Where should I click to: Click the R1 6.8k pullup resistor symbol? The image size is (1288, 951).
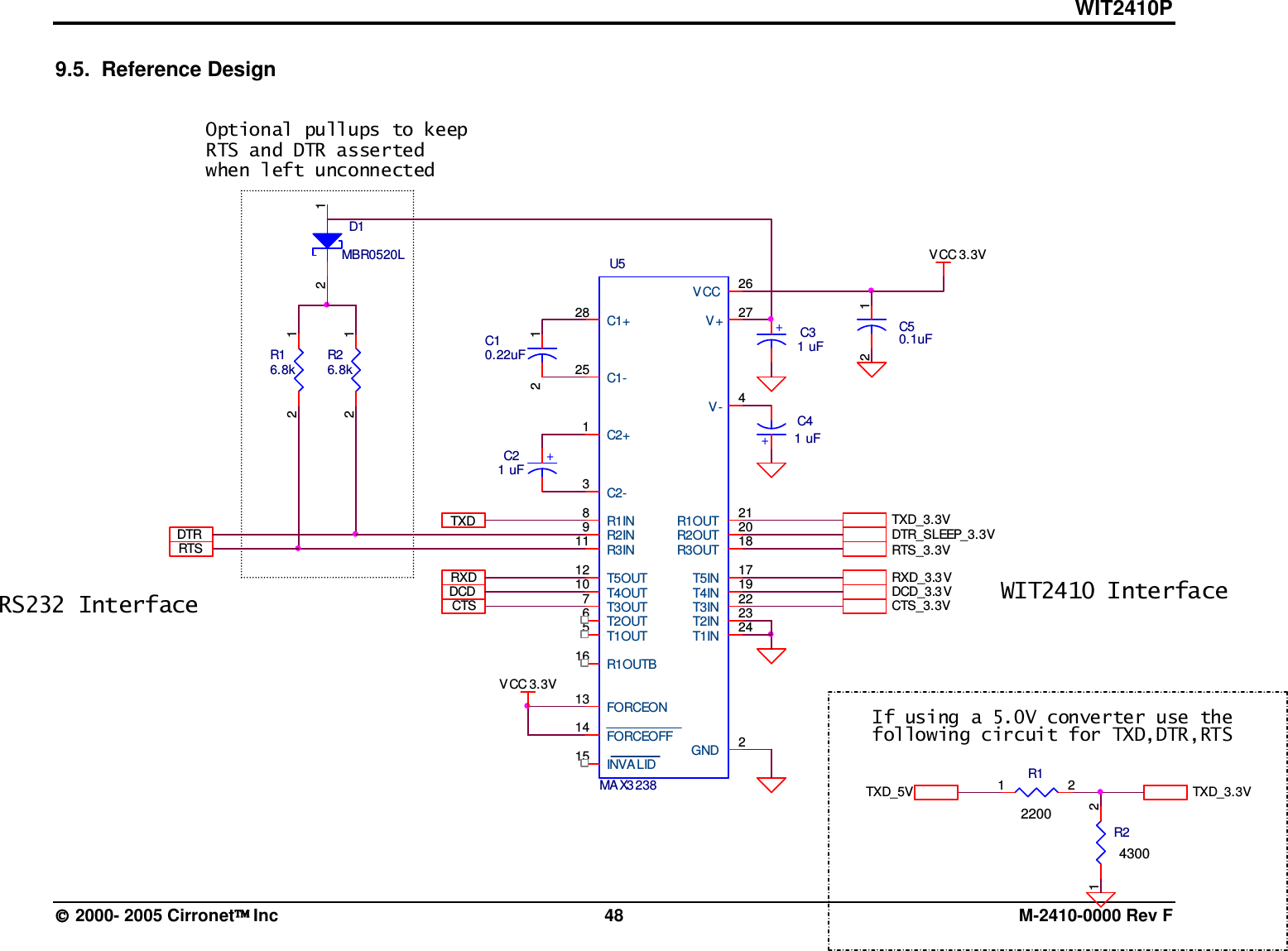(298, 369)
